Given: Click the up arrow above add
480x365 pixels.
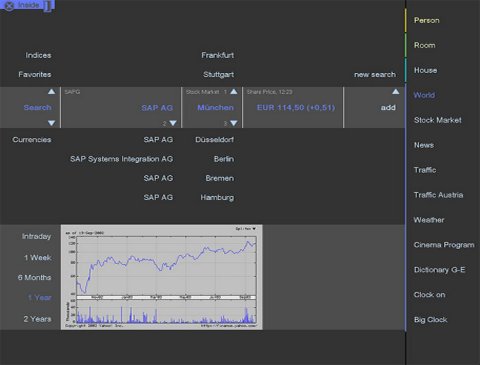Looking at the screenshot, I should tap(395, 91).
